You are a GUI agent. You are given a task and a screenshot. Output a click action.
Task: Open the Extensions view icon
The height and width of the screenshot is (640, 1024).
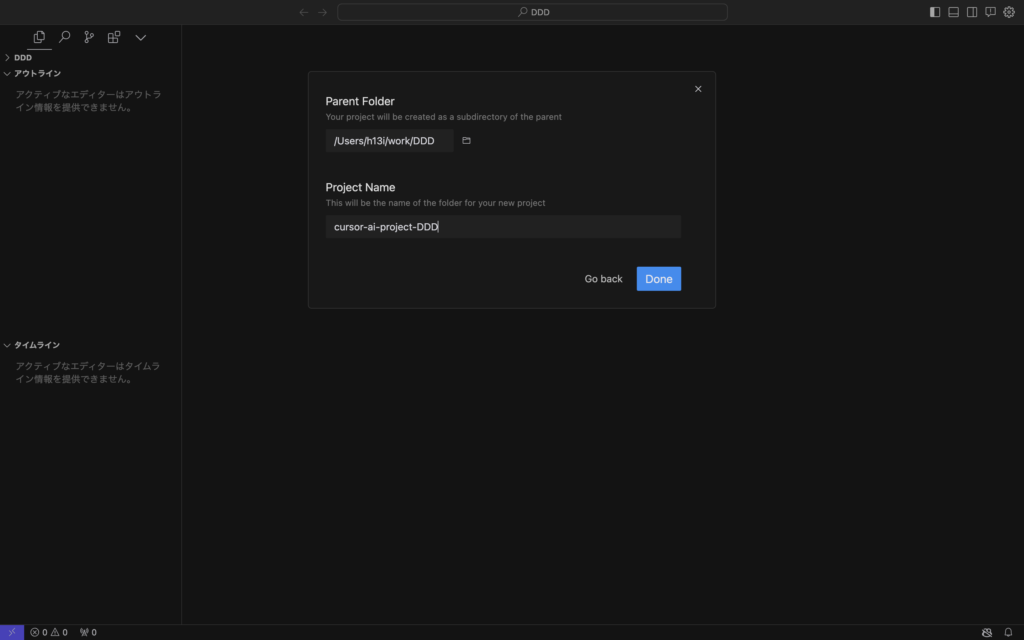[114, 37]
